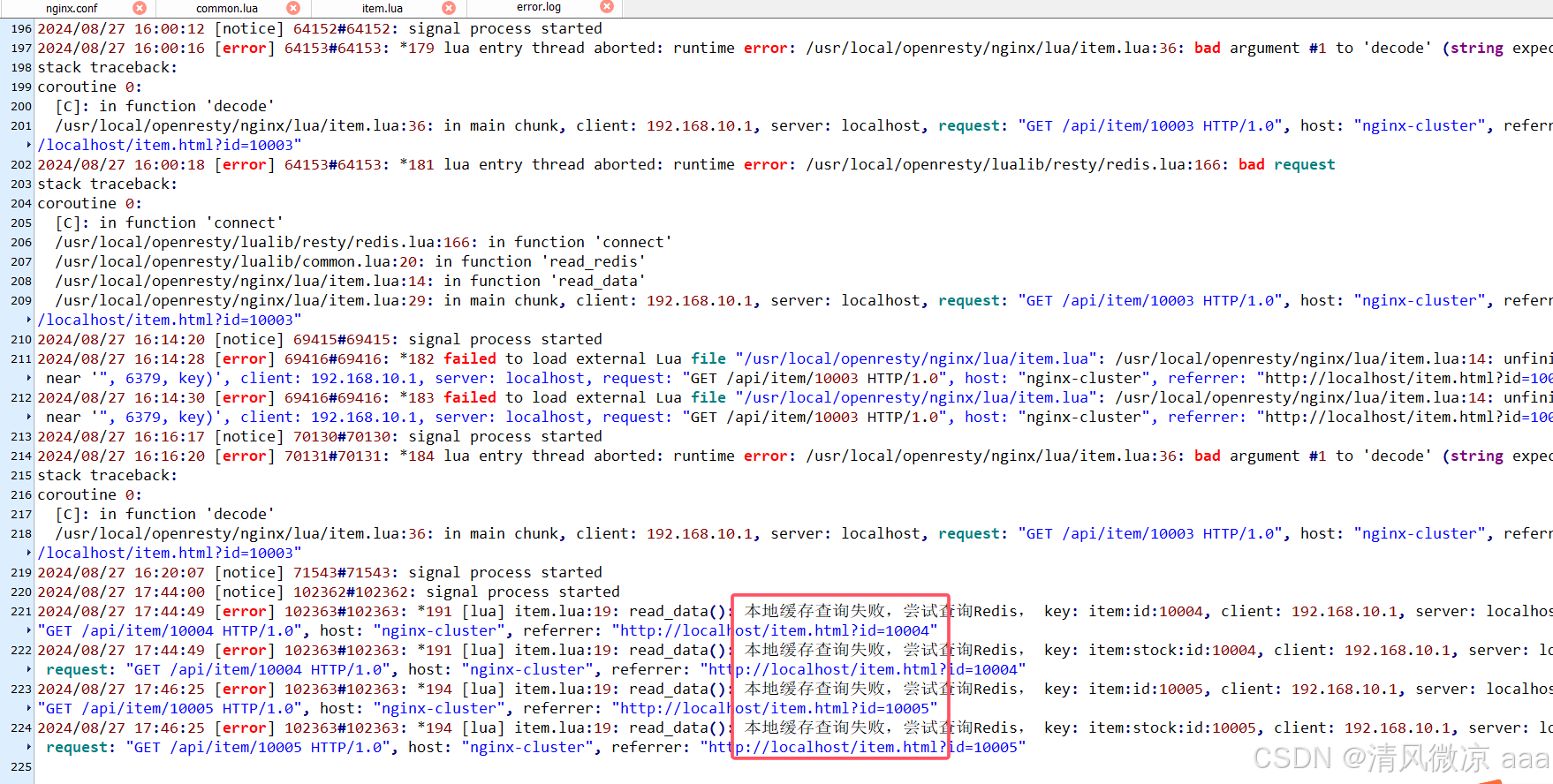Click wrapped '/localhost/item.html?id=10003' under line 201
The image size is (1553, 784).
170,146
